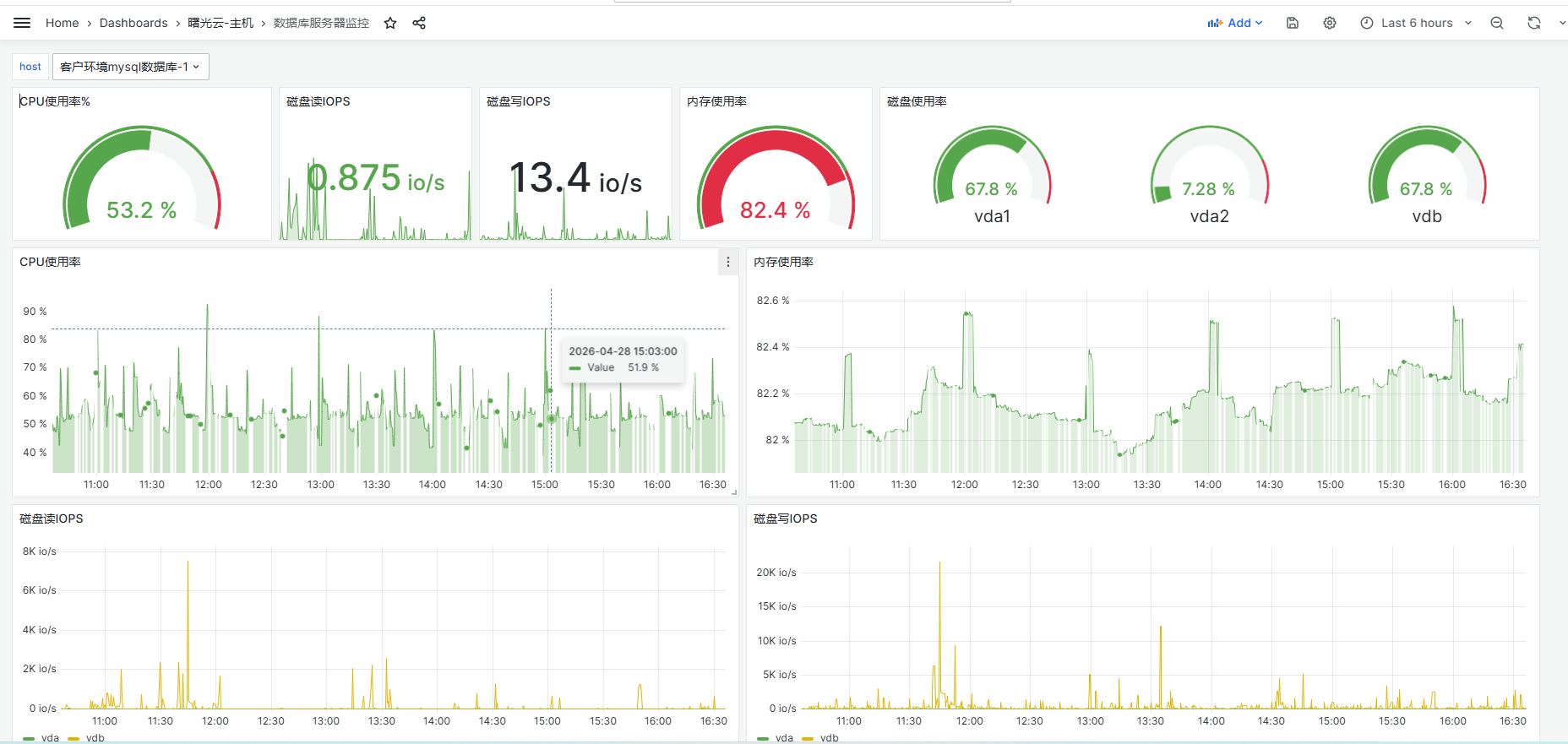Toggle vda series in 磁盘写IOPS legend

(x=776, y=738)
